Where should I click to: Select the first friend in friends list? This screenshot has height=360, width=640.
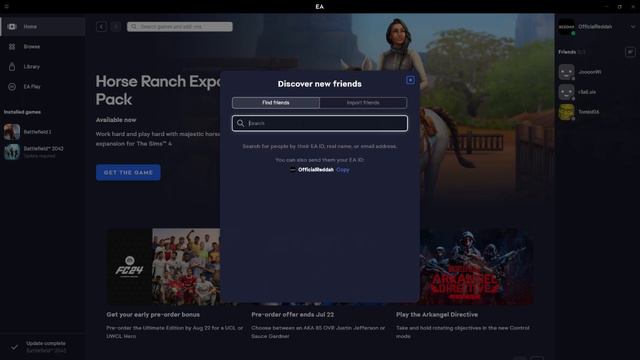tap(596, 72)
